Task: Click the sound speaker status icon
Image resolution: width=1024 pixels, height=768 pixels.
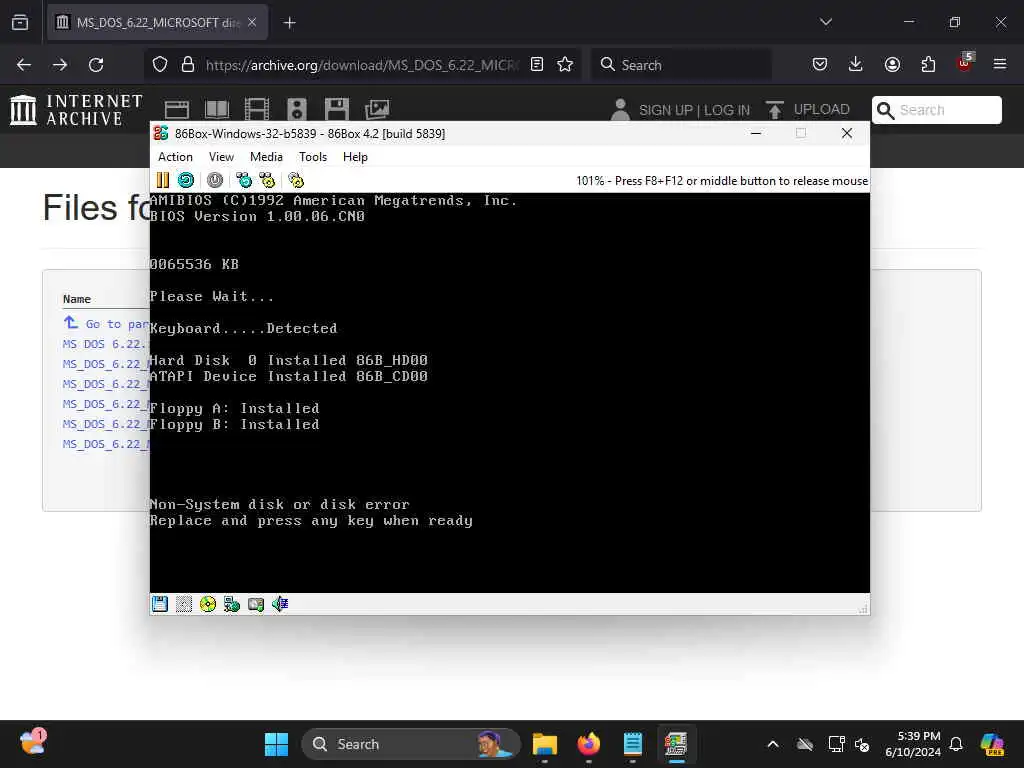Action: tap(280, 604)
